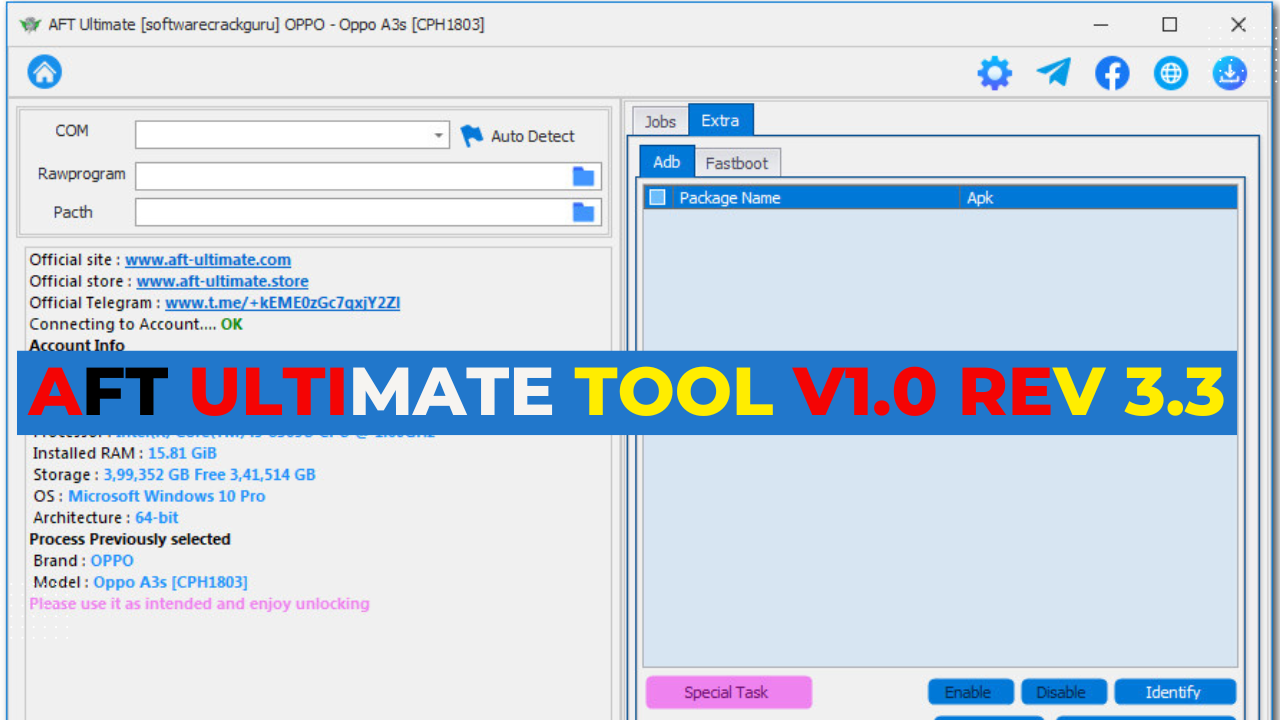The height and width of the screenshot is (720, 1280).
Task: Click the Auto Detect flag icon
Action: tap(471, 136)
